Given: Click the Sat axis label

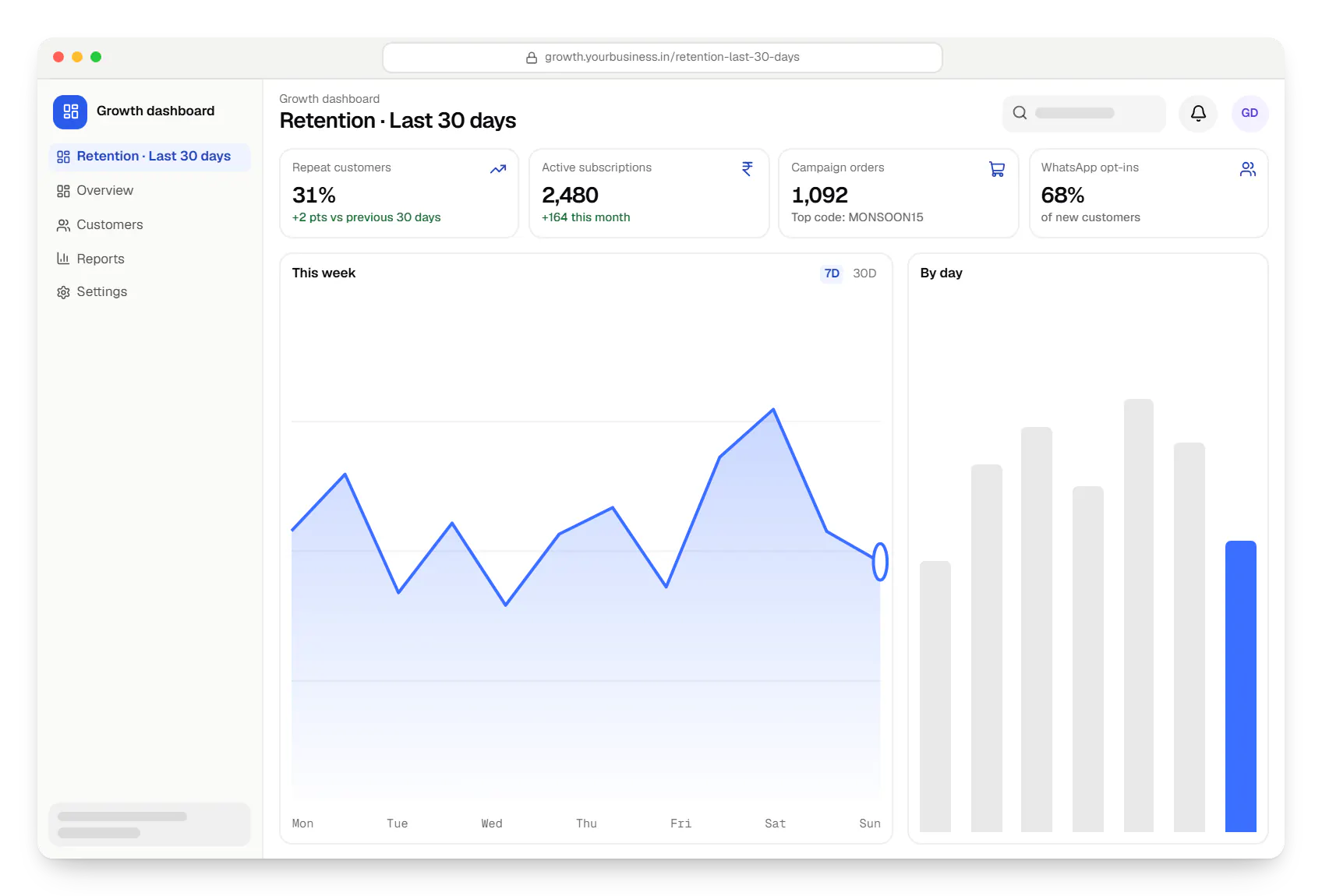Looking at the screenshot, I should click(x=775, y=824).
